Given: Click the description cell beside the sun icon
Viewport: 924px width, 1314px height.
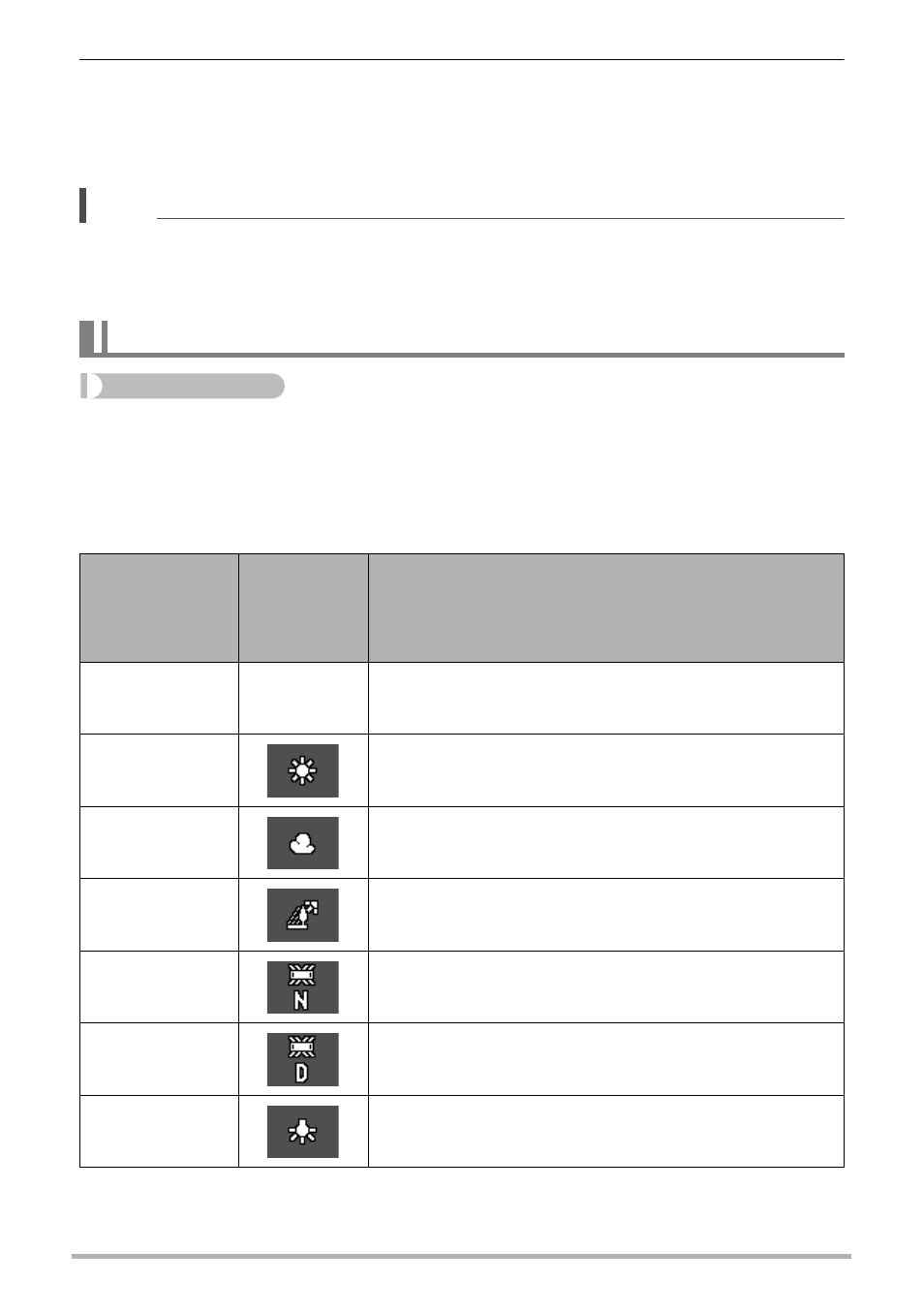Looking at the screenshot, I should coord(606,770).
